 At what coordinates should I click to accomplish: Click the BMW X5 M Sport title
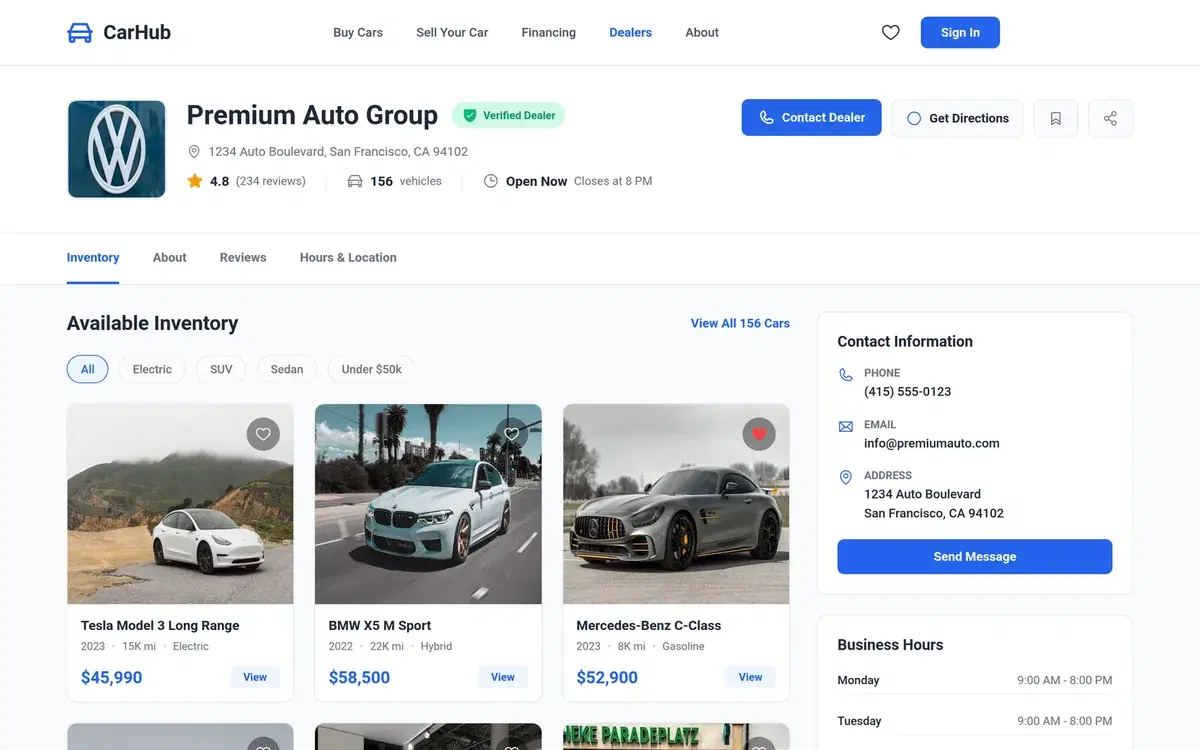pos(380,626)
